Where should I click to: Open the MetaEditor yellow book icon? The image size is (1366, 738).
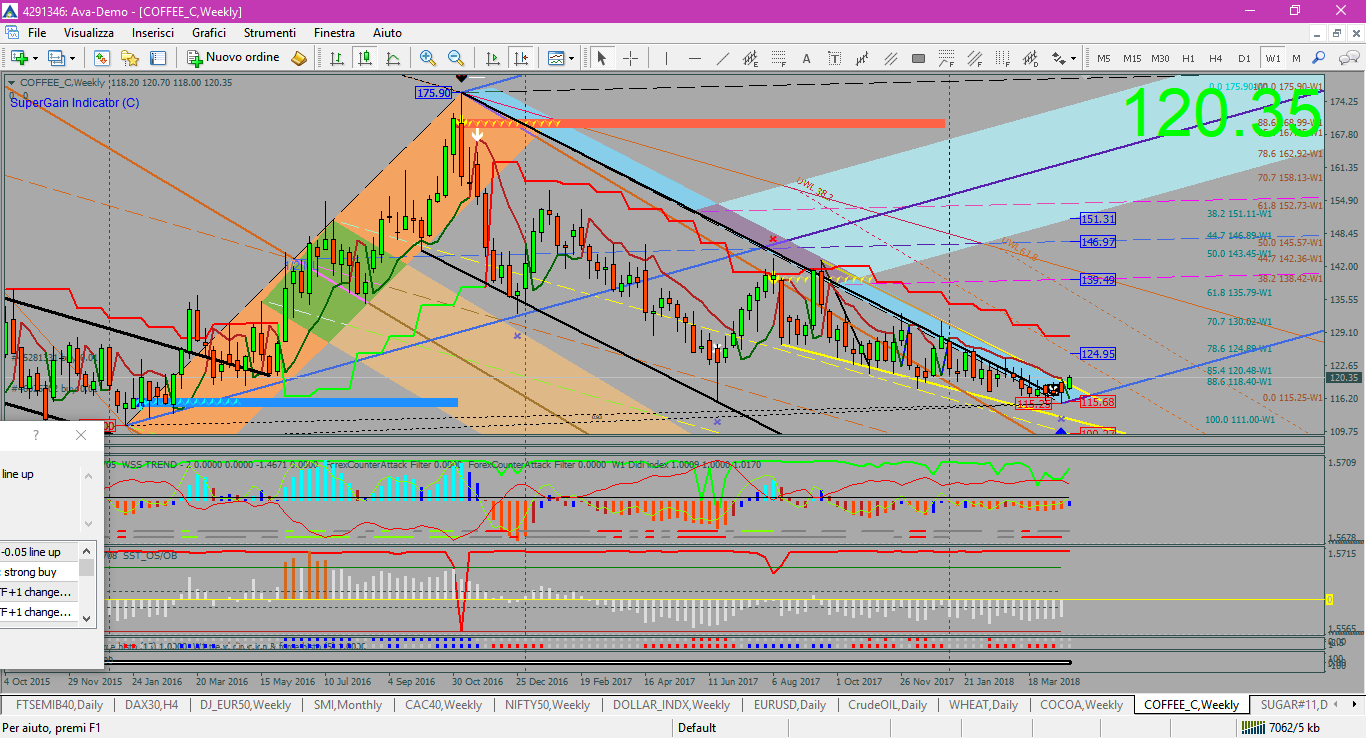coord(298,58)
